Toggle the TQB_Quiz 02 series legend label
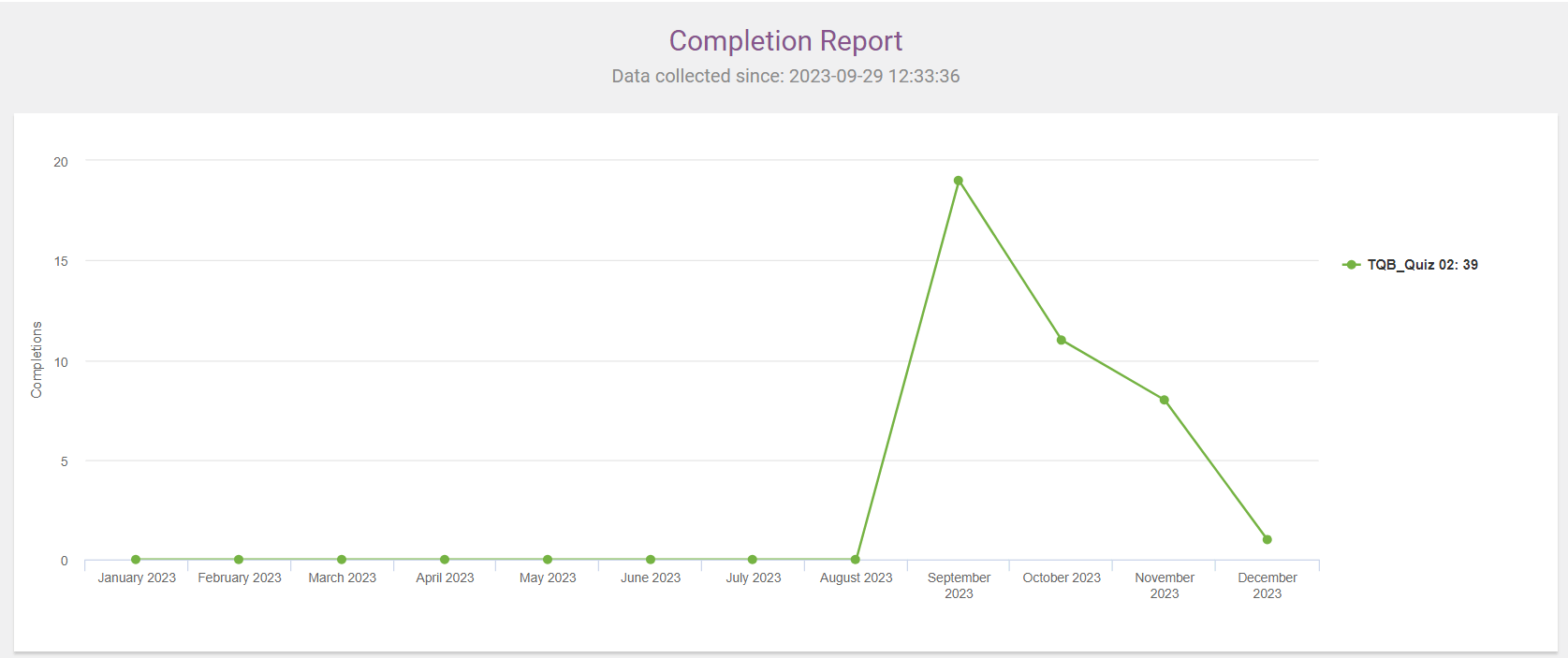The height and width of the screenshot is (658, 1568). tap(1422, 265)
